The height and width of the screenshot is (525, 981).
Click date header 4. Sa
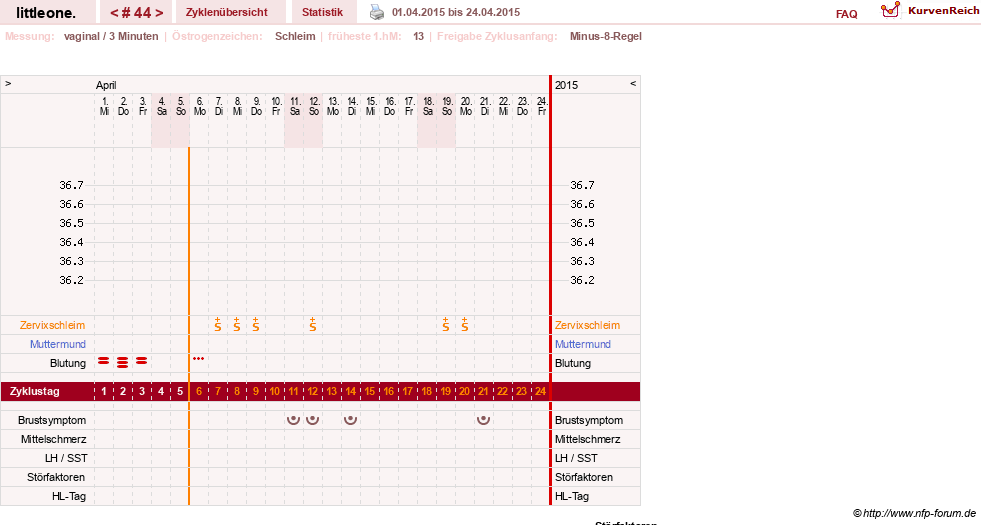(x=161, y=106)
